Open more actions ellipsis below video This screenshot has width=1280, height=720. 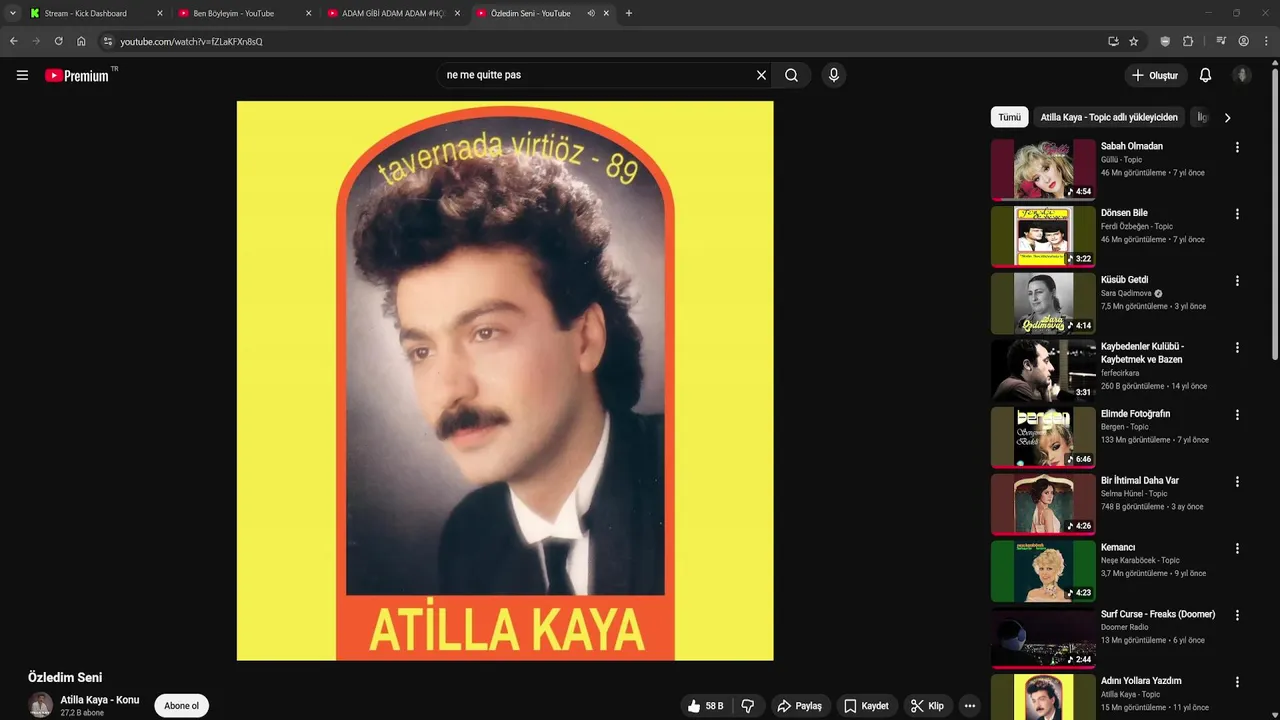969,706
